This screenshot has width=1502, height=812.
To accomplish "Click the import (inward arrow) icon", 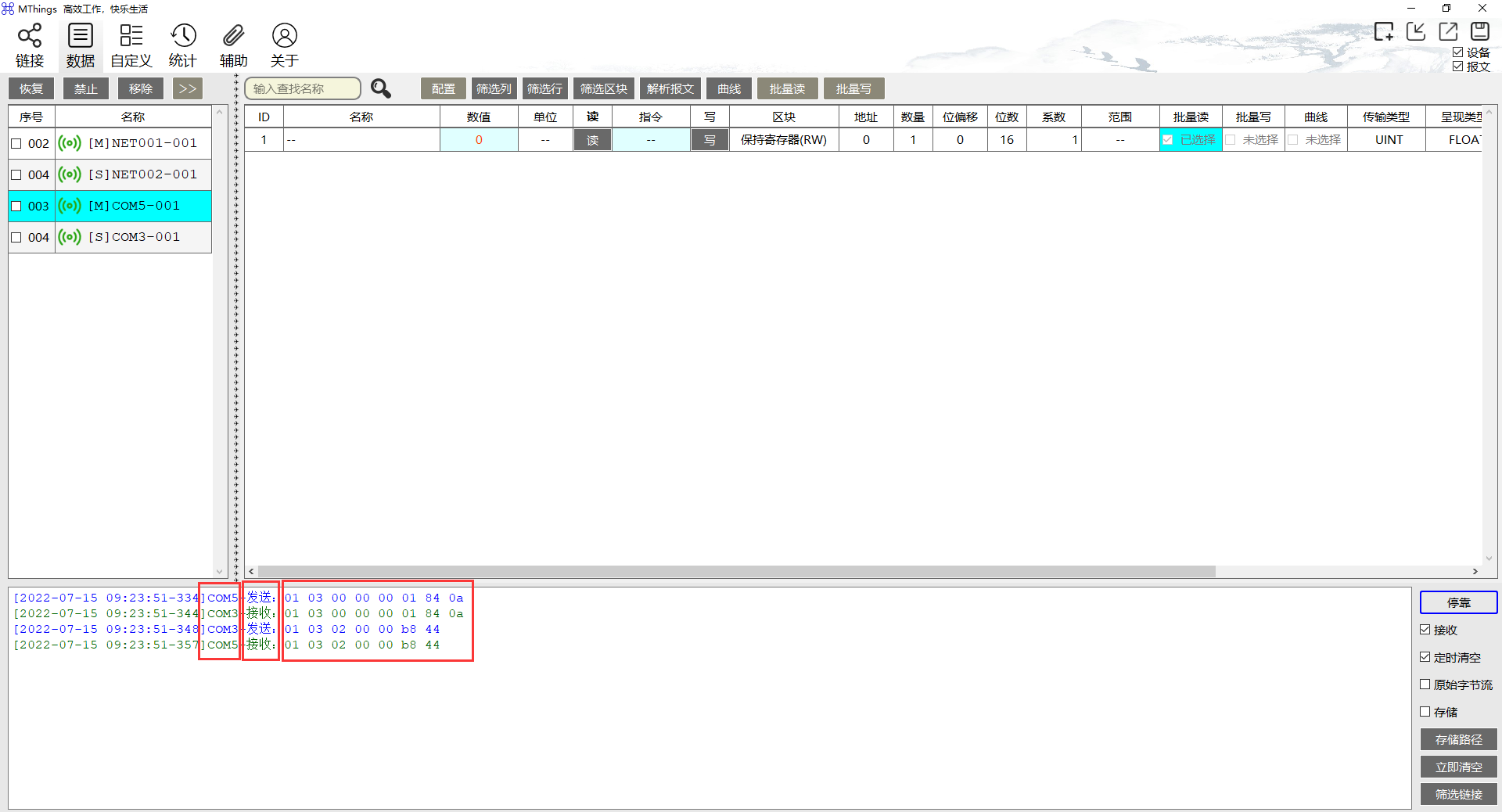I will pos(1417,31).
